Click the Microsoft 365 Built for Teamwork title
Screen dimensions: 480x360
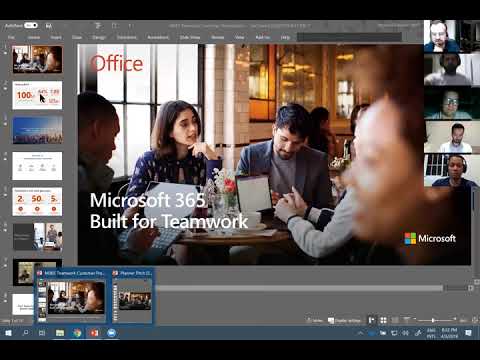click(169, 211)
